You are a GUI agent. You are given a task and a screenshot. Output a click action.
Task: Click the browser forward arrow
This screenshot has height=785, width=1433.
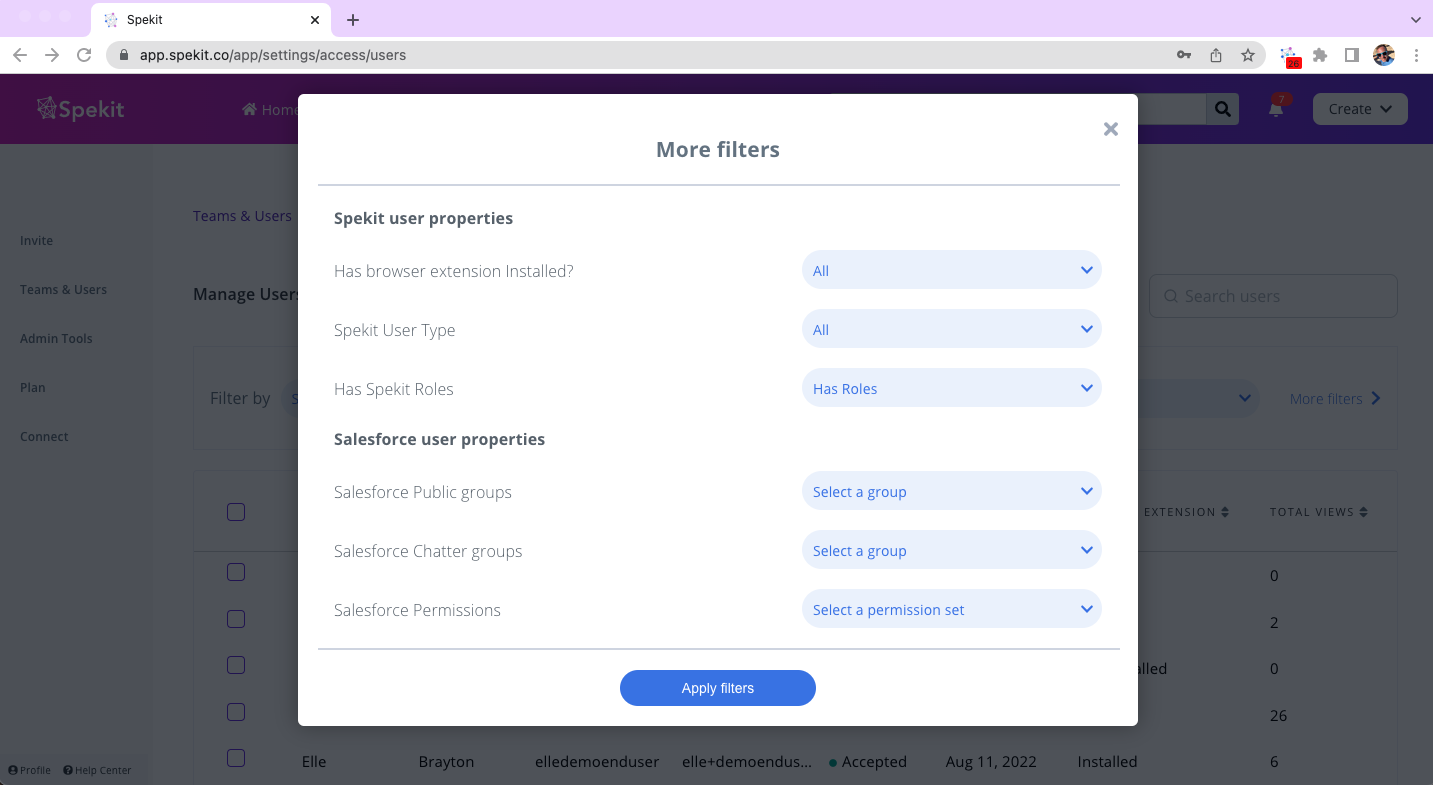click(52, 55)
